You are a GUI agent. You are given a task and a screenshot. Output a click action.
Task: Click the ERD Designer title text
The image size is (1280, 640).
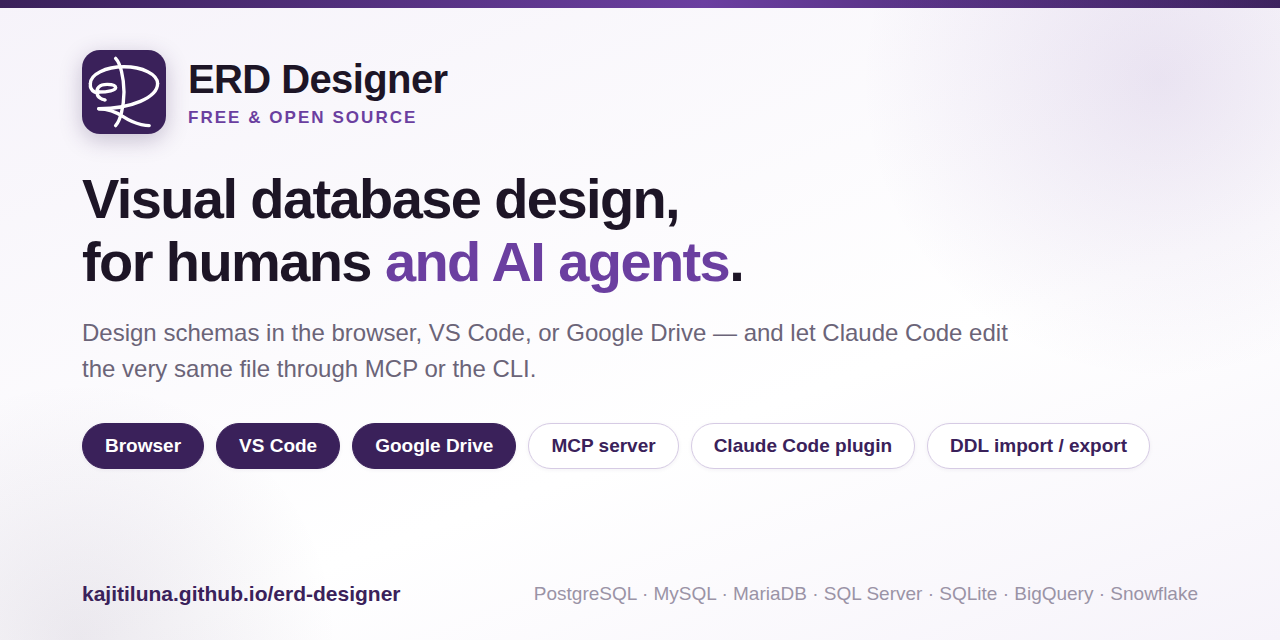point(318,80)
